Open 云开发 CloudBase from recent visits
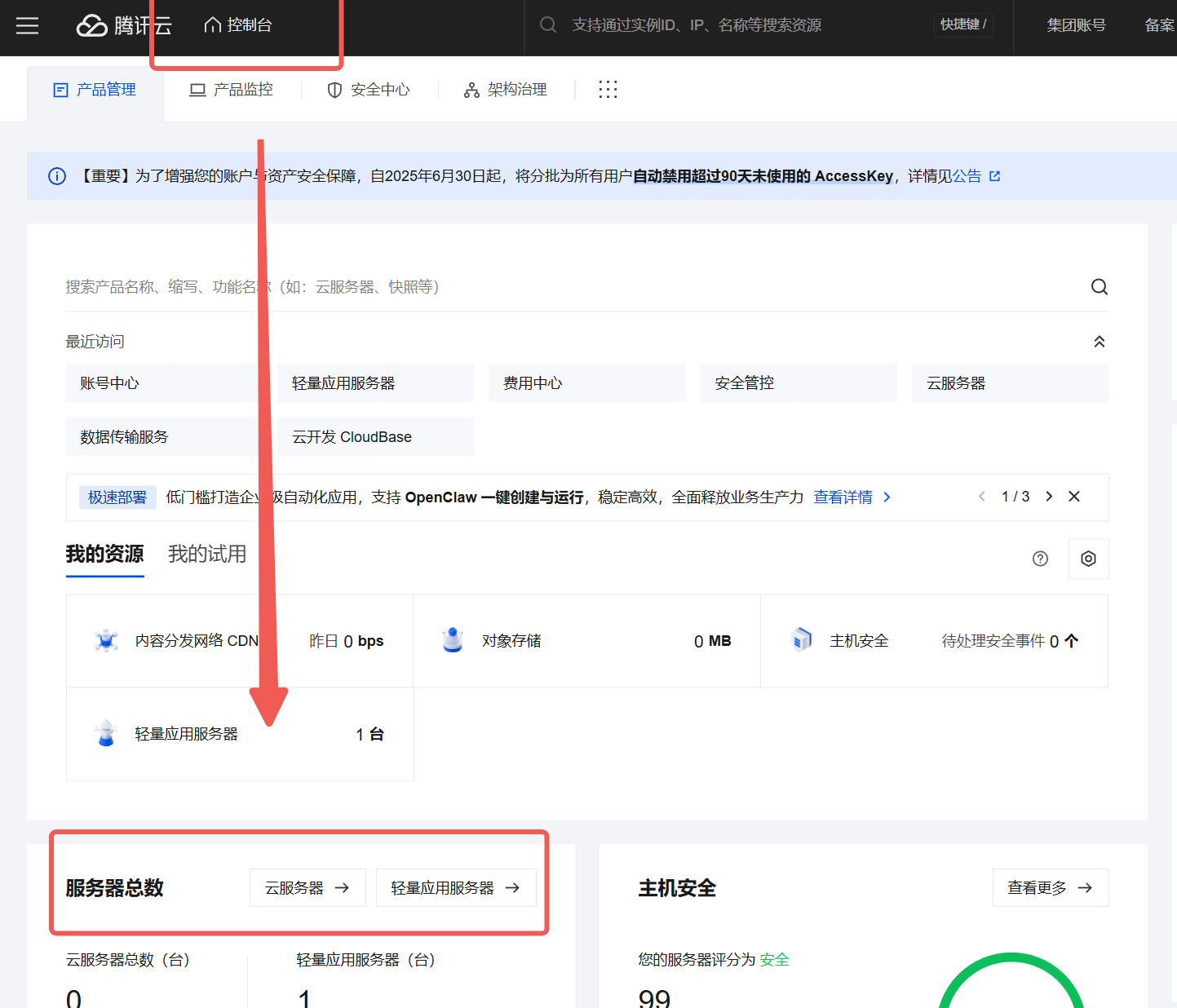The height and width of the screenshot is (1008, 1177). coord(375,437)
